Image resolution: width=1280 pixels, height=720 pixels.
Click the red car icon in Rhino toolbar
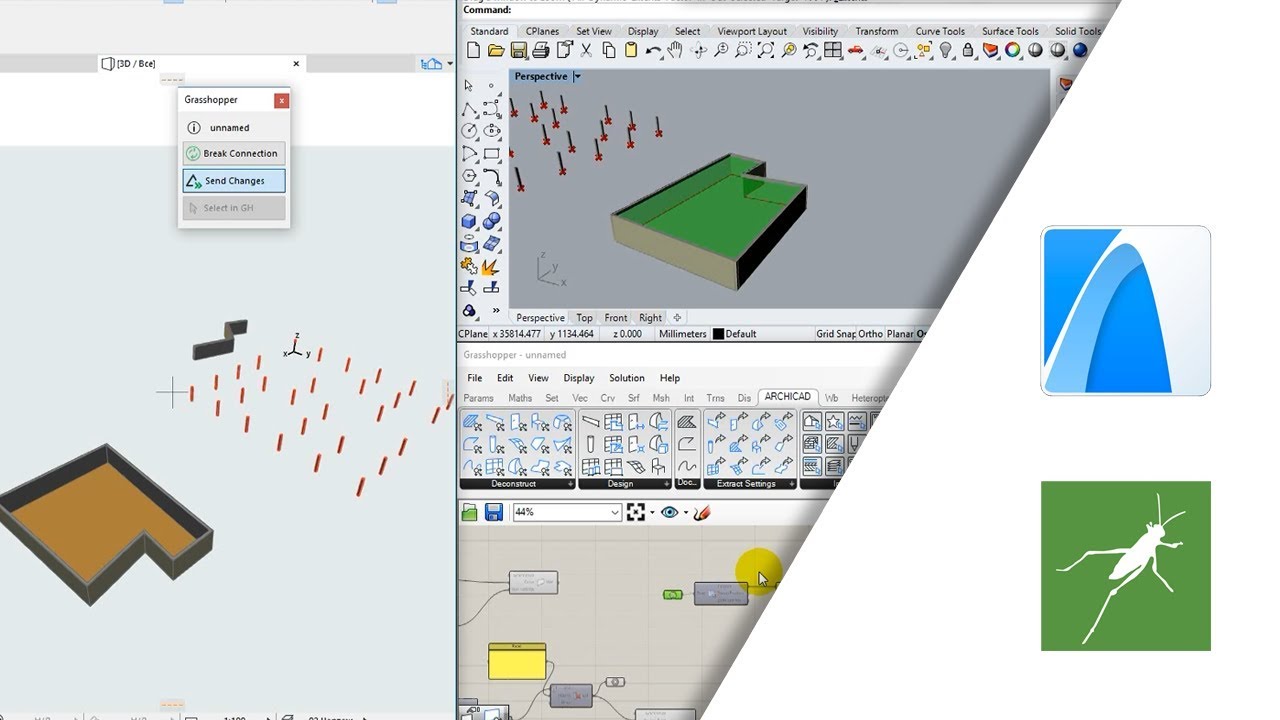coord(855,50)
